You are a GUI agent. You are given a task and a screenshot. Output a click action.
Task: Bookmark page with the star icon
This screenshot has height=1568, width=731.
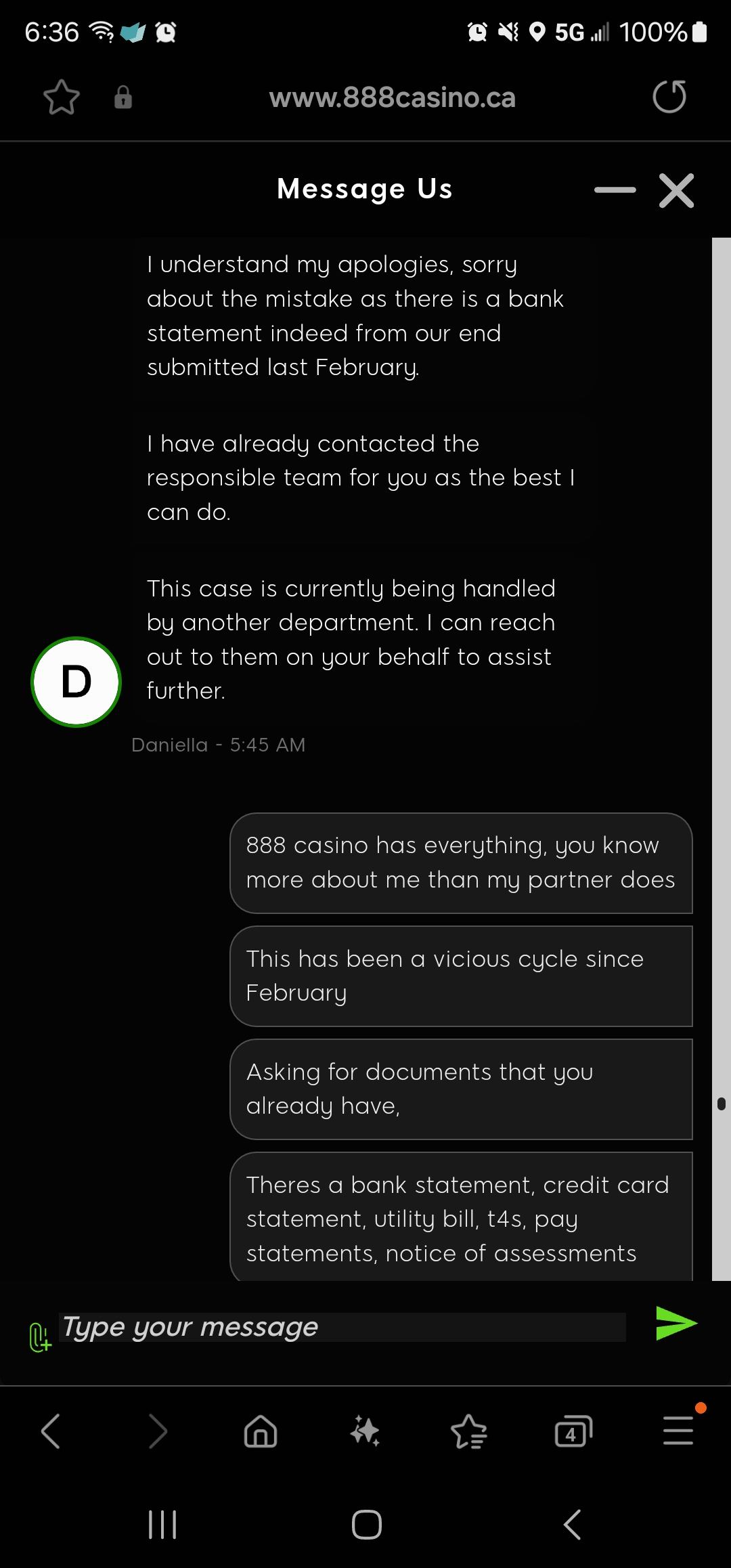(62, 97)
